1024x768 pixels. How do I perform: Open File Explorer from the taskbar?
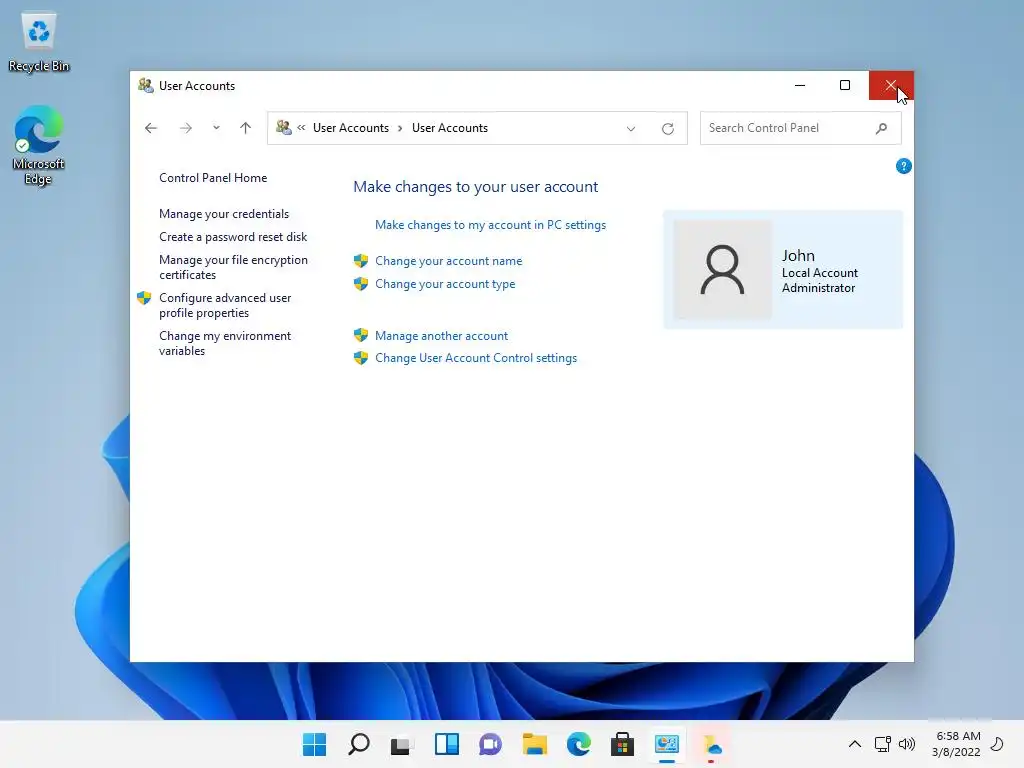pos(535,744)
